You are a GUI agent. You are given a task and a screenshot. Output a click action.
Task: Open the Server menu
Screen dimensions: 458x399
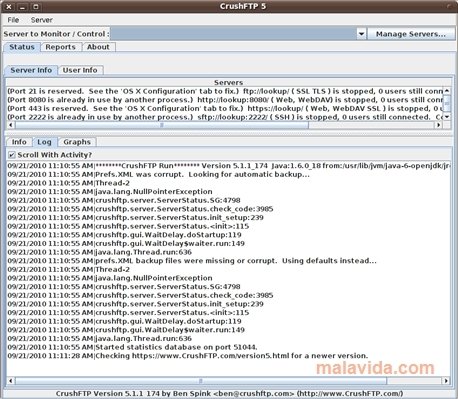coord(42,20)
